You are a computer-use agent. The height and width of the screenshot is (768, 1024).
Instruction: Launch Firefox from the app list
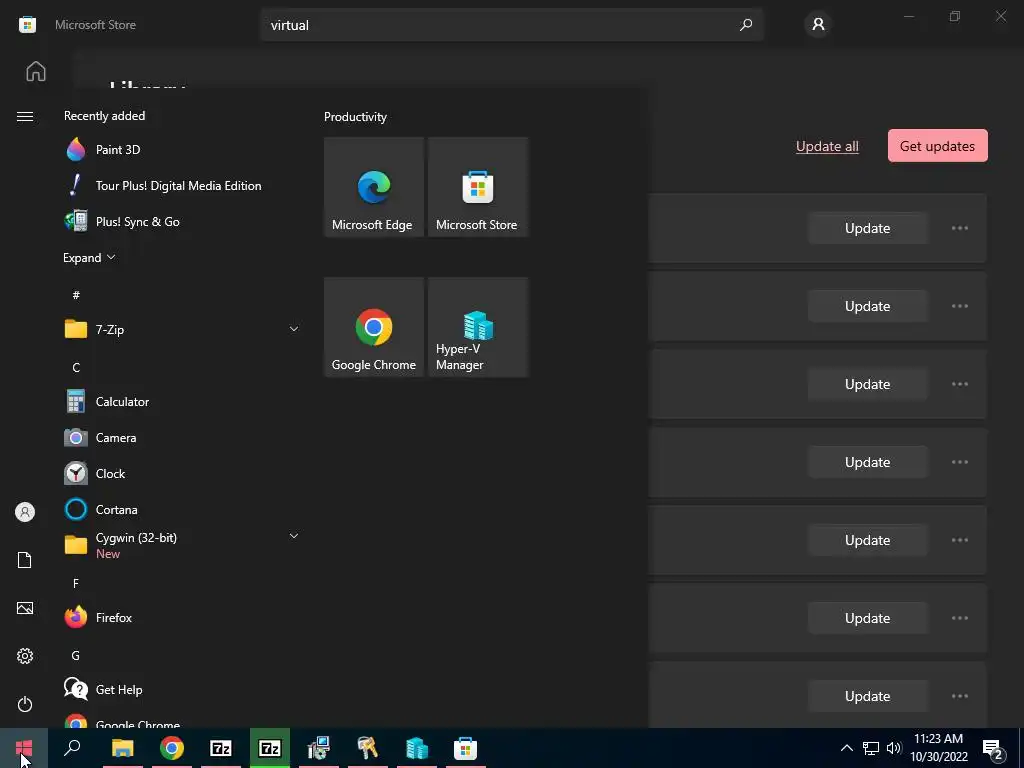[x=180, y=617]
